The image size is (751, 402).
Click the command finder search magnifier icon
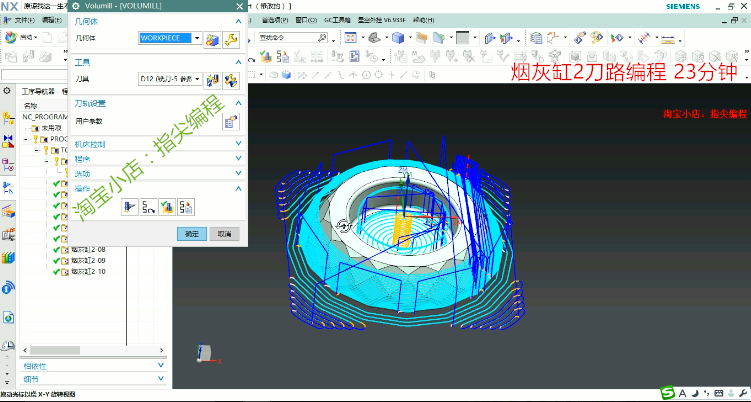point(322,37)
